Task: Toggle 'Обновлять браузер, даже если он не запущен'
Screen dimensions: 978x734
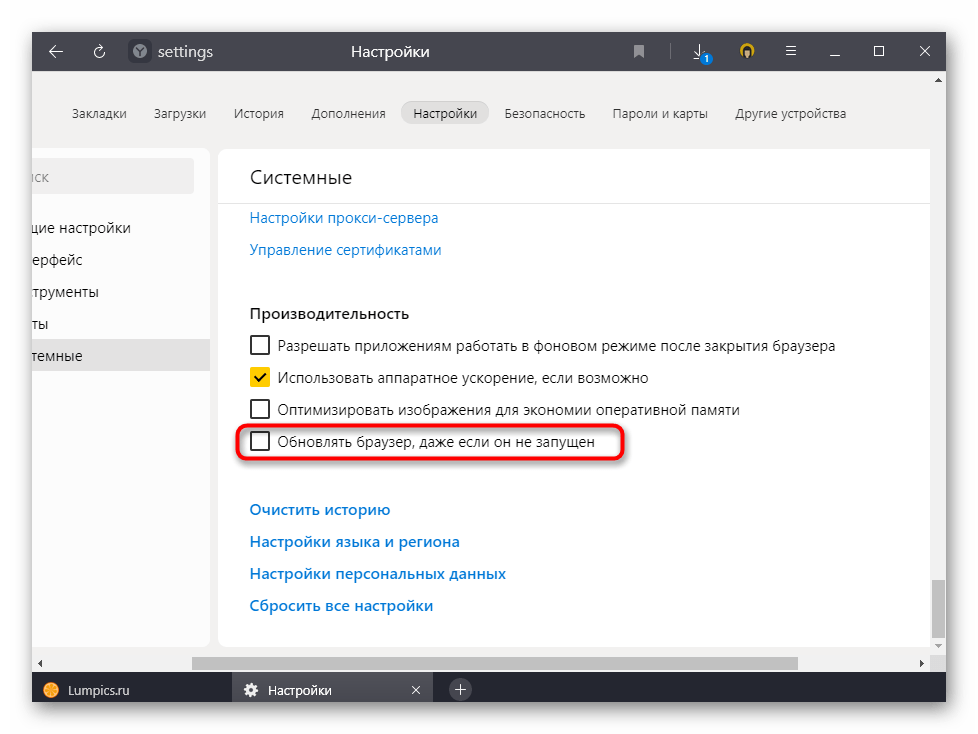Action: [260, 441]
